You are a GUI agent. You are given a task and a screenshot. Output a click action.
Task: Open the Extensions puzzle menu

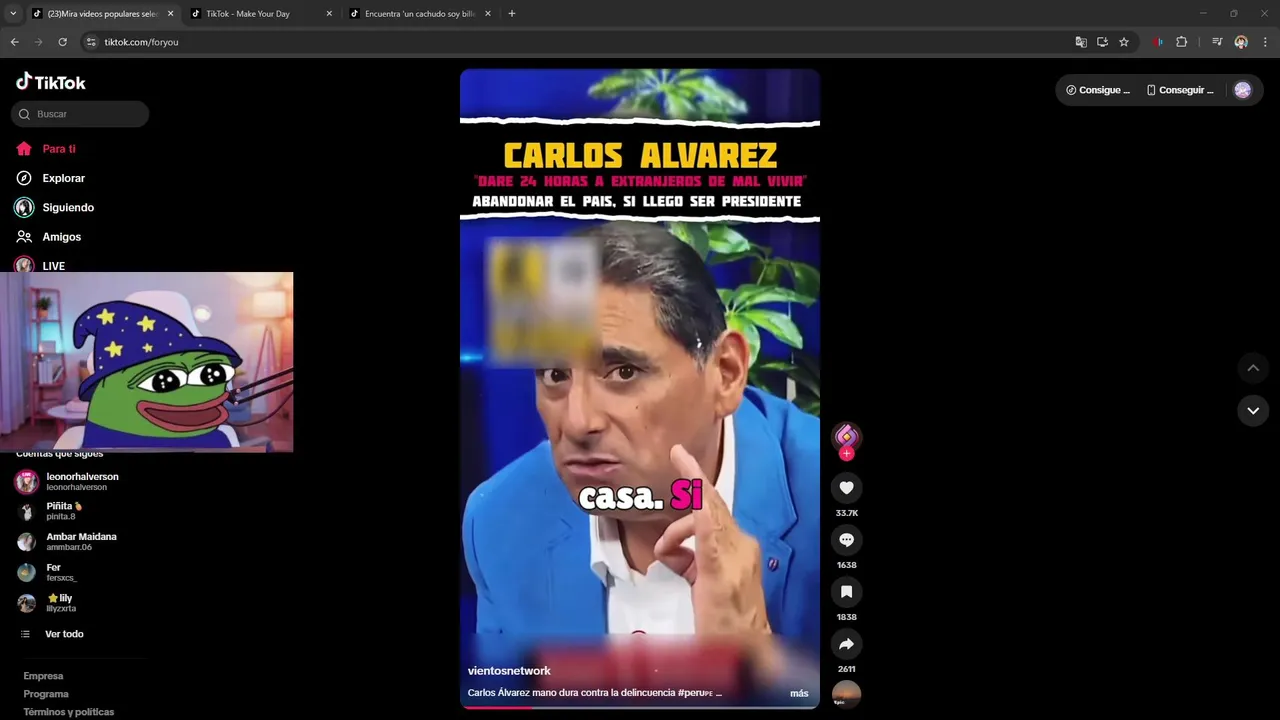tap(1181, 42)
